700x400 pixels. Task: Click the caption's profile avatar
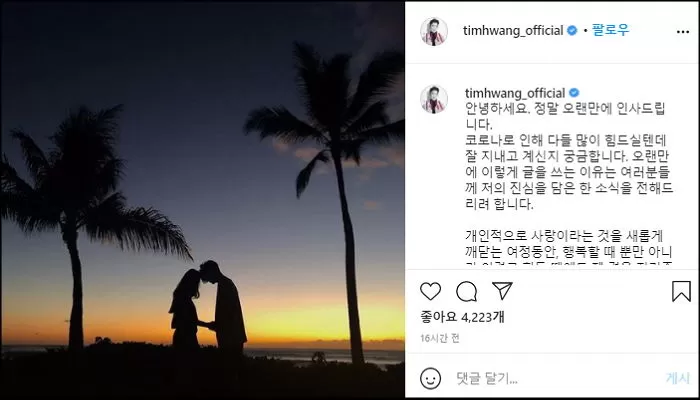[x=433, y=99]
